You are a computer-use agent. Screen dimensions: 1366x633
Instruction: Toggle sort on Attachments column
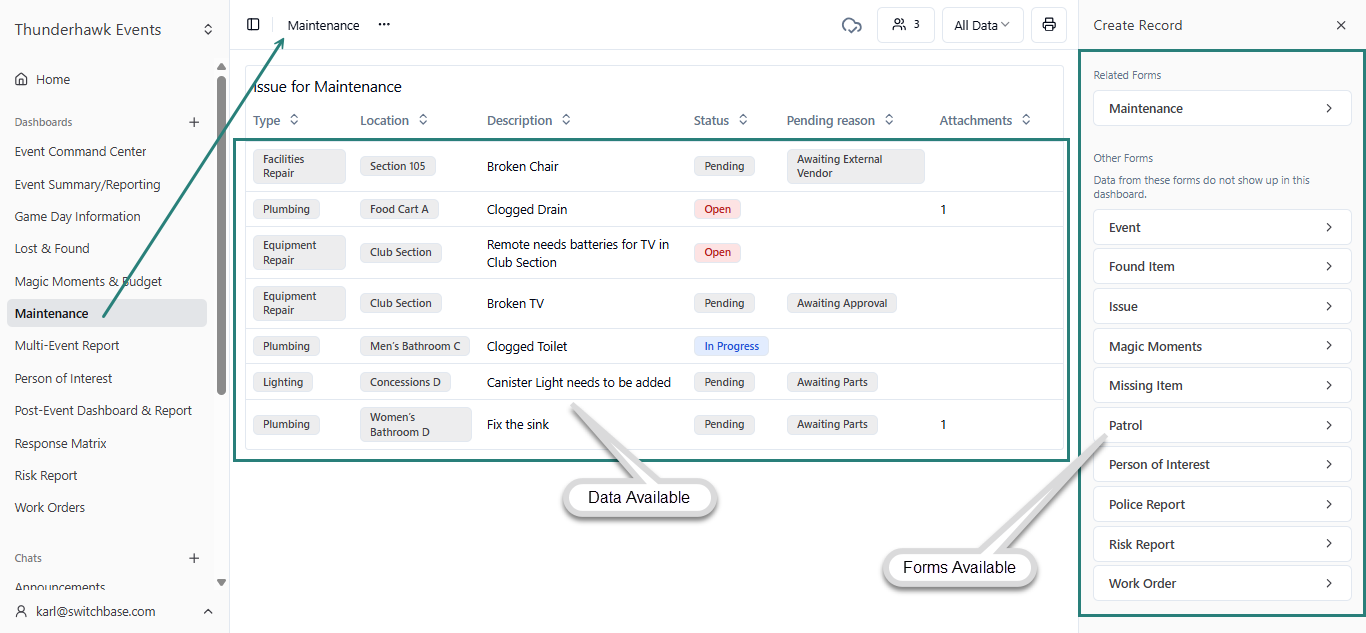[x=1026, y=120]
